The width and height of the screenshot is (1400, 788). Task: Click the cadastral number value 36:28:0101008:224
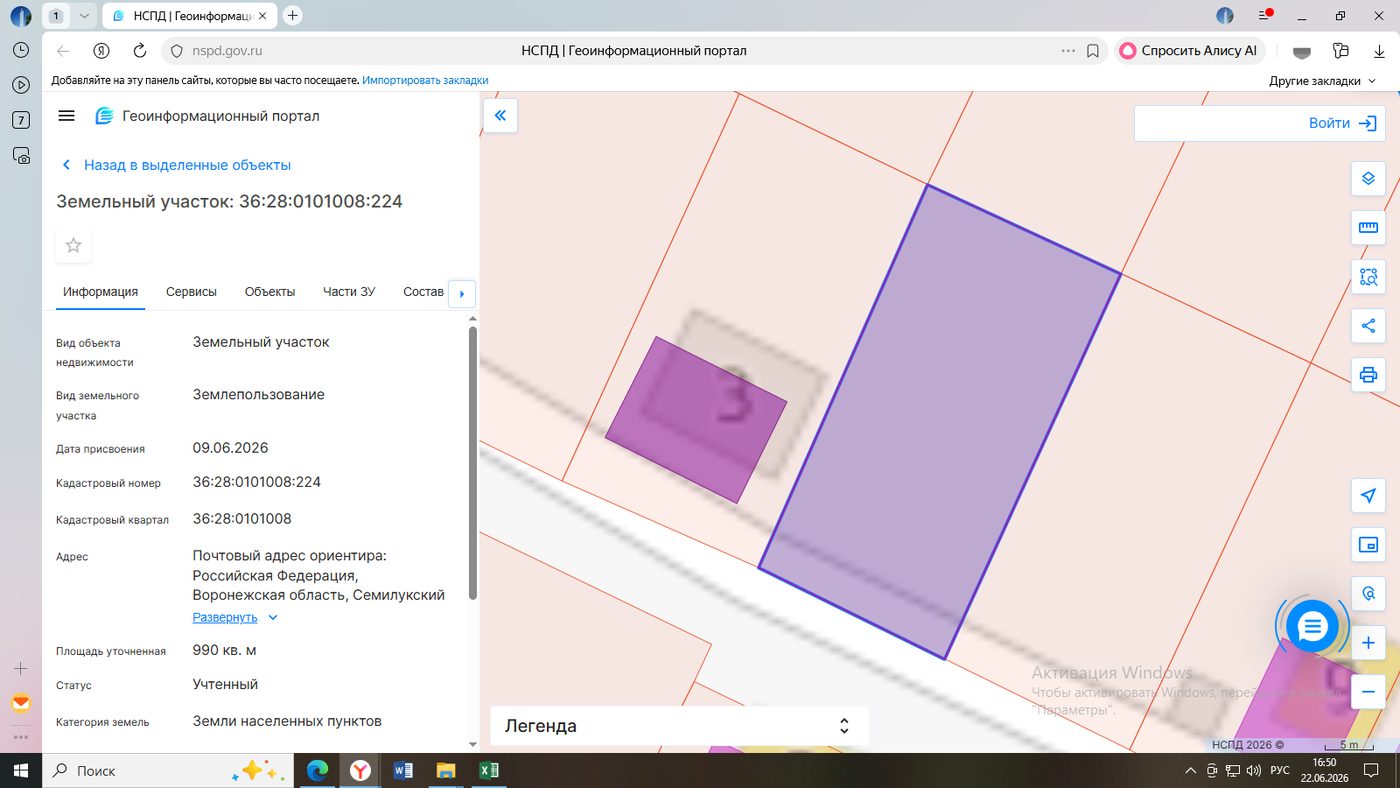coord(257,482)
